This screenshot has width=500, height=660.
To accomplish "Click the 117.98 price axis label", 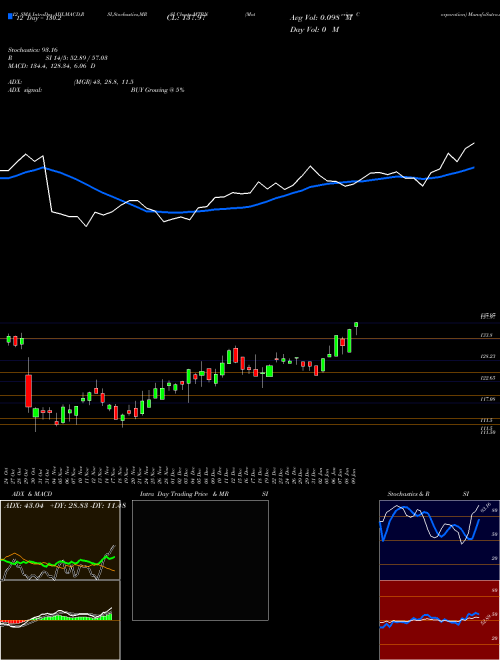I will pos(488,399).
